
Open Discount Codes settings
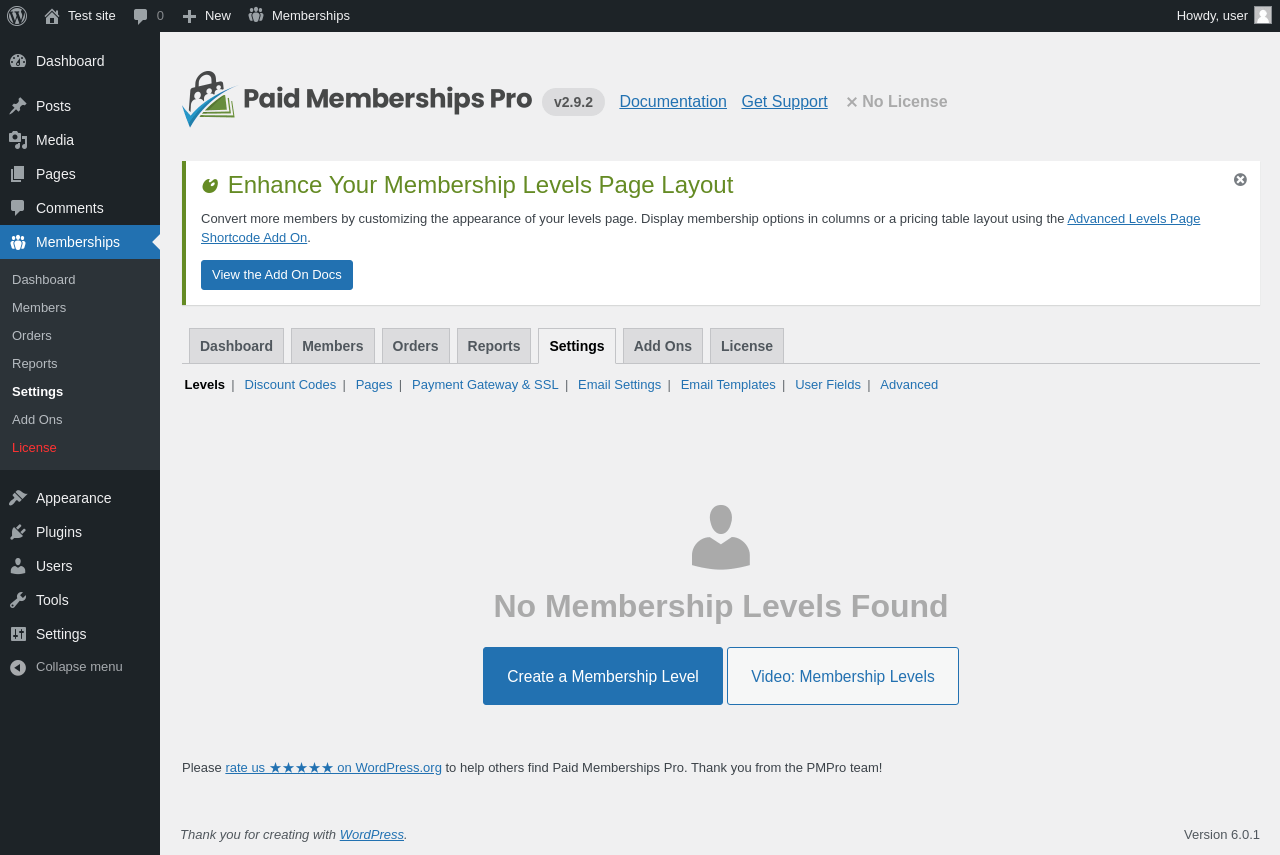(290, 384)
